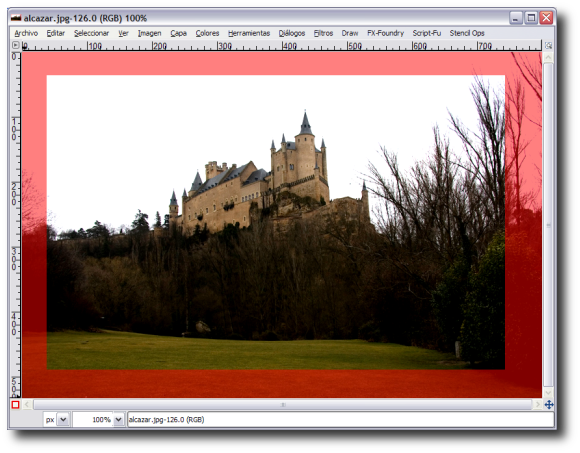Open the FX-Foundry menu

click(x=385, y=33)
